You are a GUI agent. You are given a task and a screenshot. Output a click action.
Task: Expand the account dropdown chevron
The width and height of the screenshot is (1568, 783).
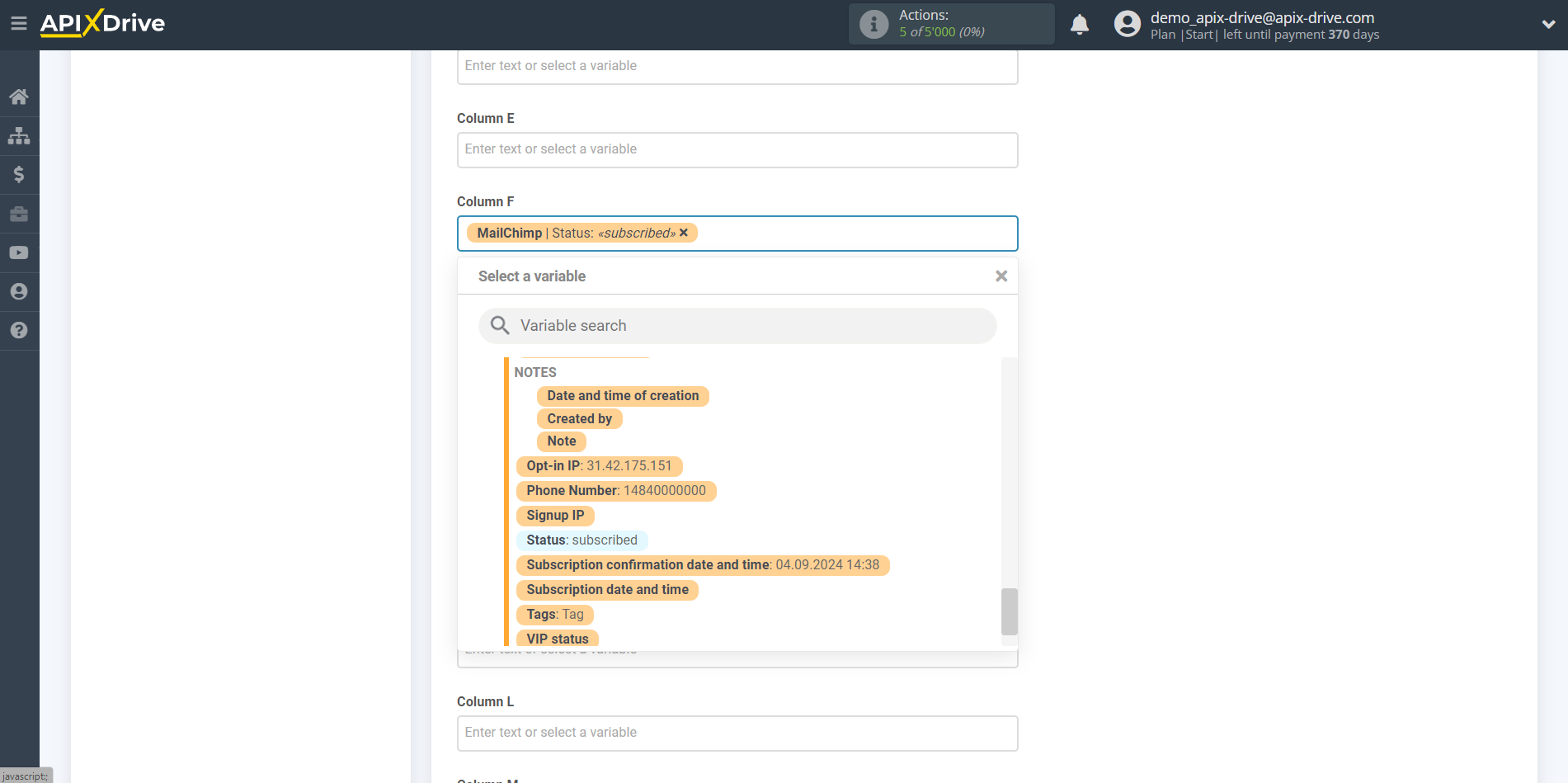tap(1548, 25)
